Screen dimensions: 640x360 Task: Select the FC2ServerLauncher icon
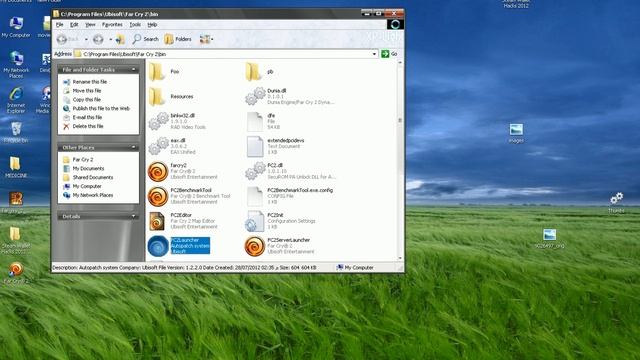point(255,246)
